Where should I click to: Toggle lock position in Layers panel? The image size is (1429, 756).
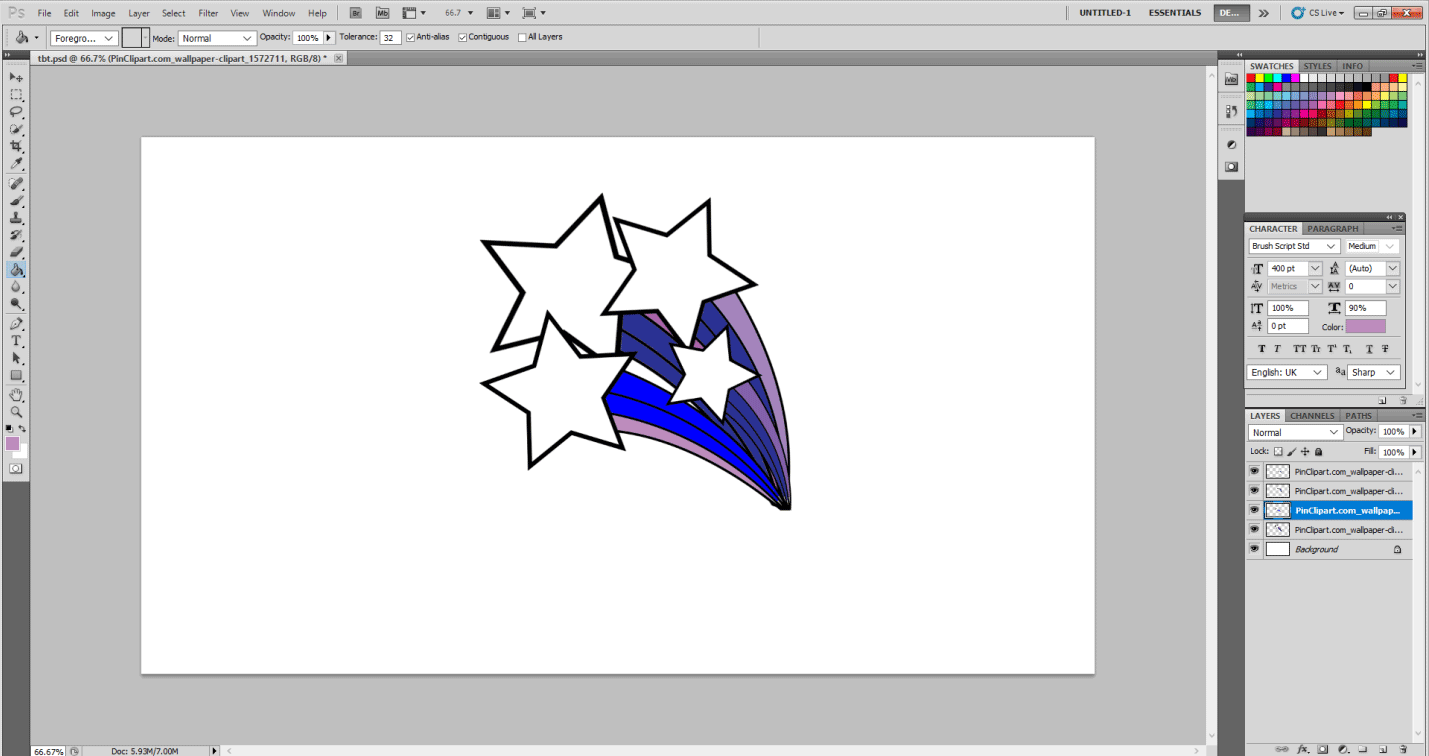(1305, 452)
